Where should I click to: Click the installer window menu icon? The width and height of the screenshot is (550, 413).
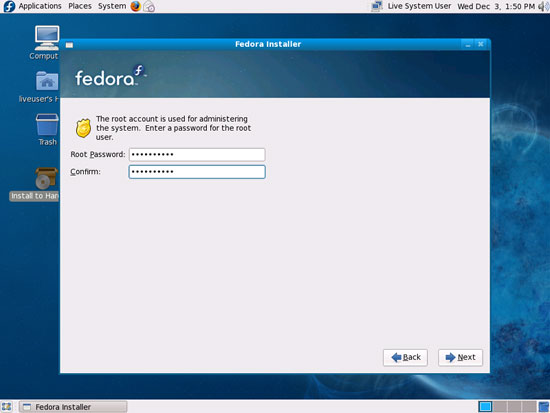(x=69, y=45)
